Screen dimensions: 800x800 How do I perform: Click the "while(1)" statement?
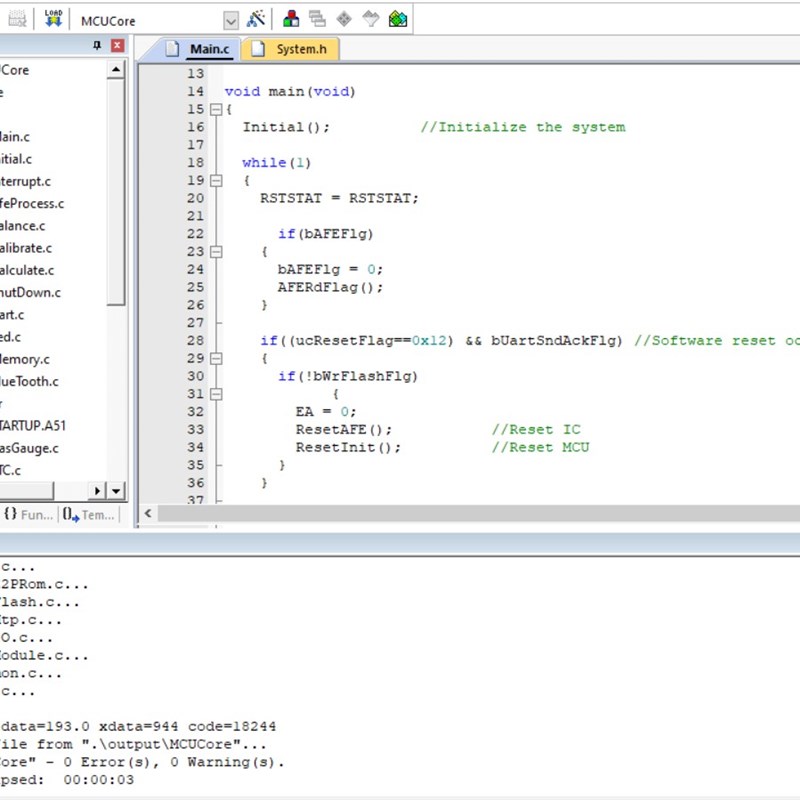coord(277,163)
